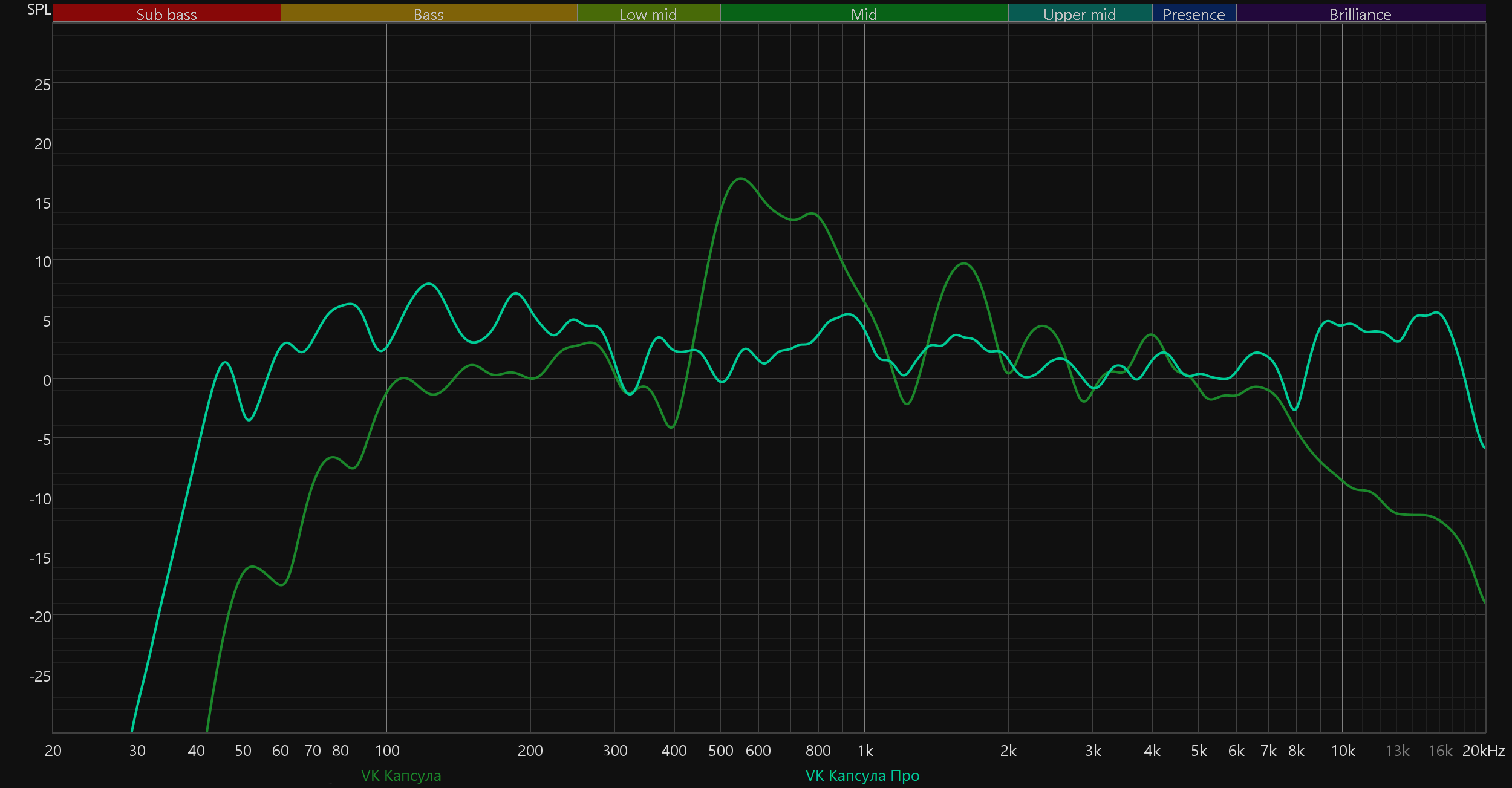Select the Upper mid band header
Image resolution: width=1512 pixels, height=788 pixels.
pos(1080,14)
